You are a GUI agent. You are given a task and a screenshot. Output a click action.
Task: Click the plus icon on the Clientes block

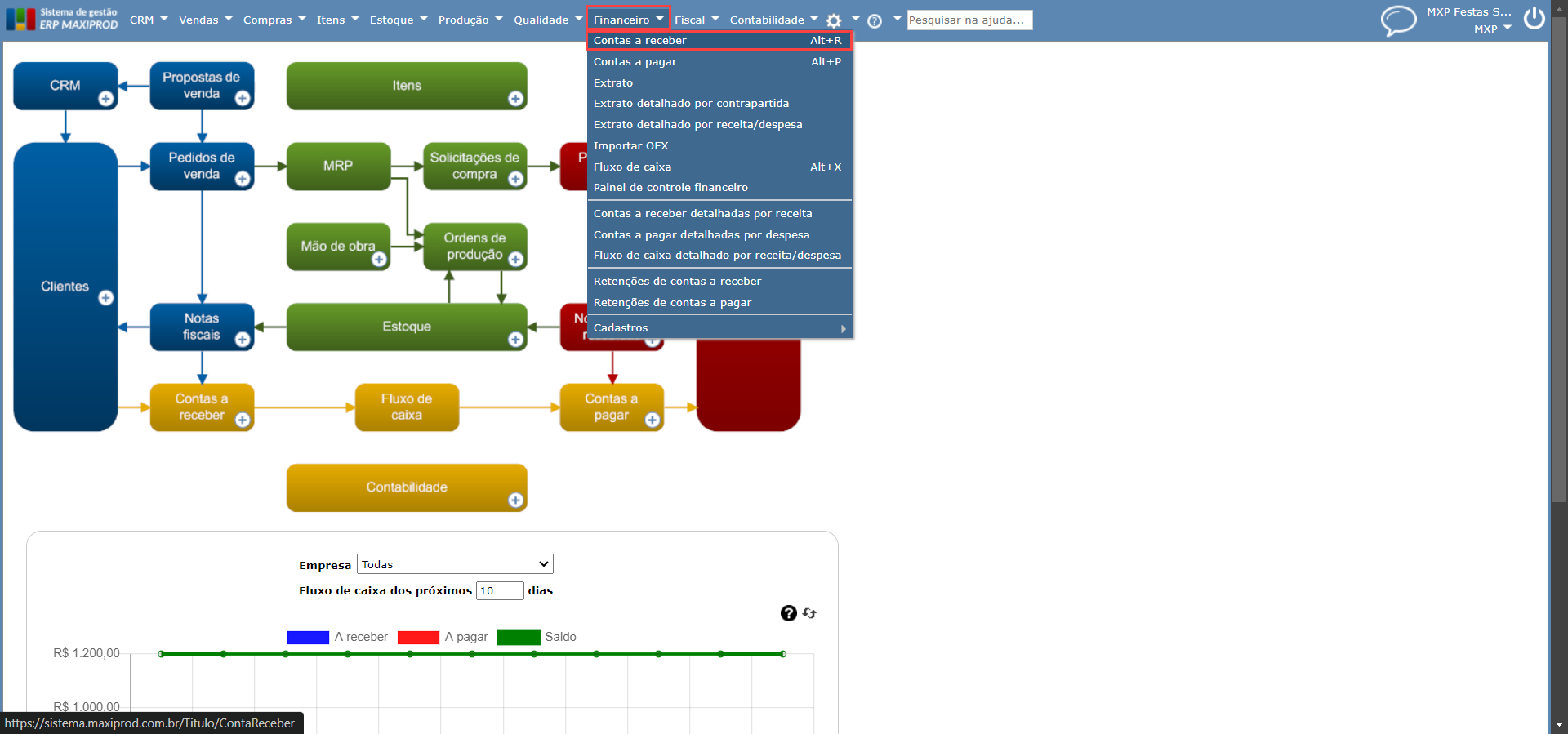tap(106, 298)
